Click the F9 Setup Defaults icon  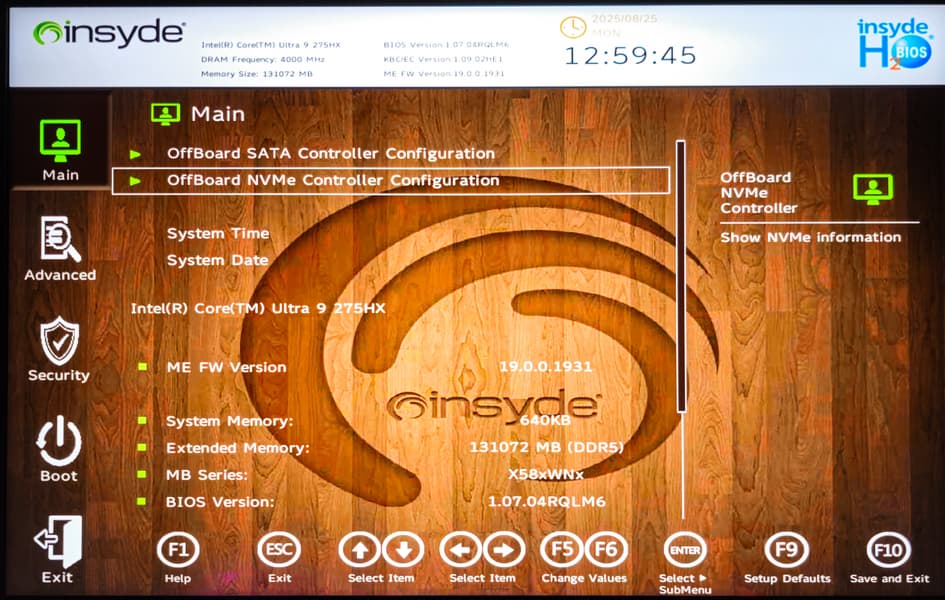tap(786, 549)
